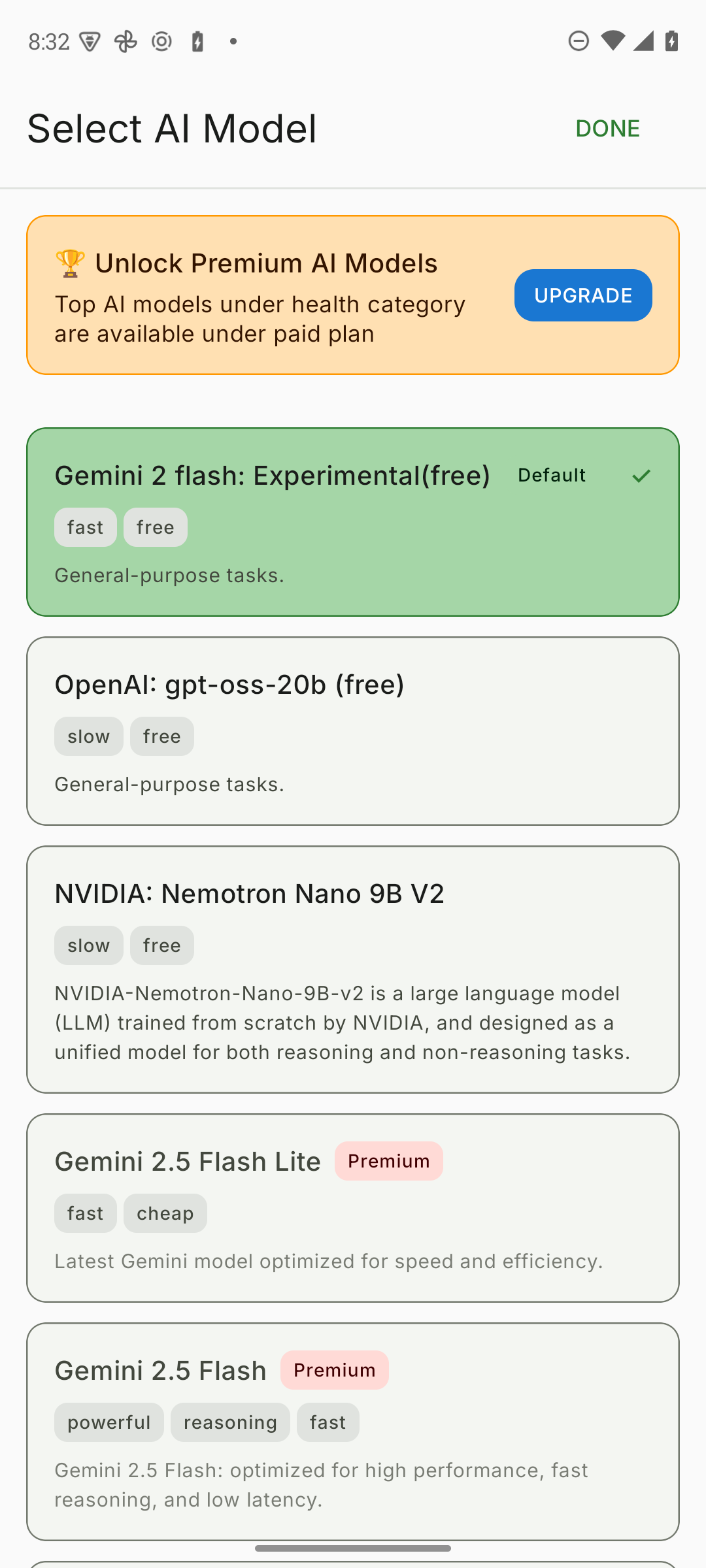This screenshot has height=1568, width=706.
Task: Tap the 'cheap' tag on Gemini 2.5 Flash Lite
Action: click(165, 1213)
